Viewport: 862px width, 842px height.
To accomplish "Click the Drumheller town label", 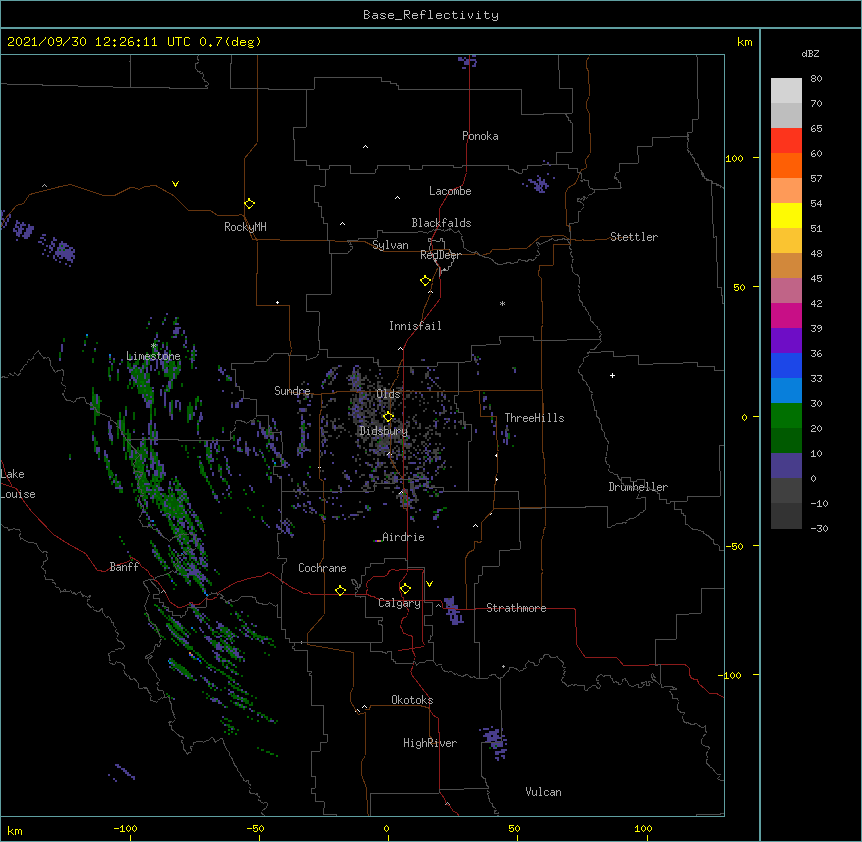I will [x=638, y=487].
